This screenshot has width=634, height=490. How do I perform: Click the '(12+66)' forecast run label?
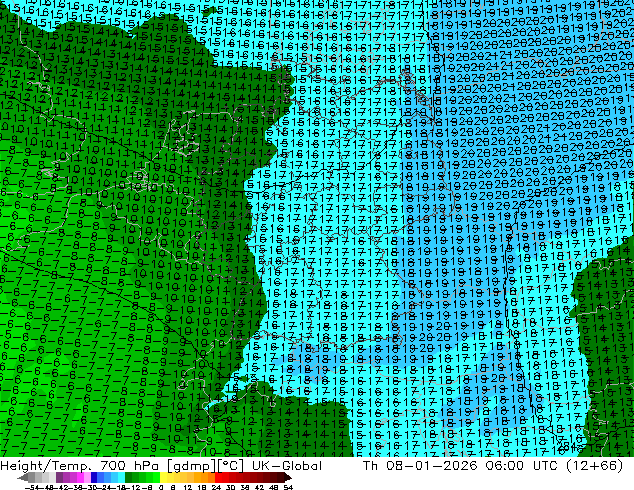[595, 465]
